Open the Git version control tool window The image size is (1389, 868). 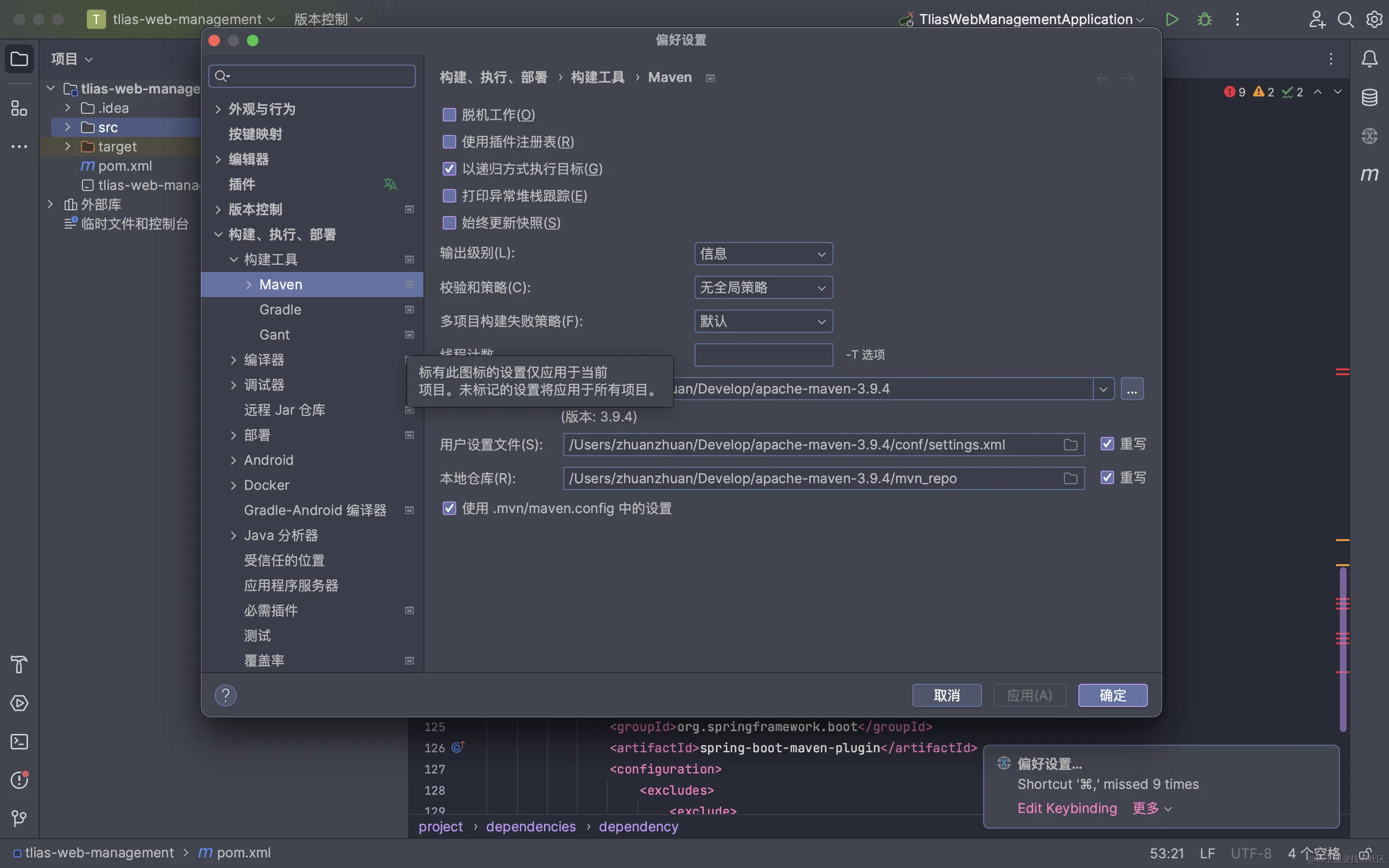tap(19, 817)
